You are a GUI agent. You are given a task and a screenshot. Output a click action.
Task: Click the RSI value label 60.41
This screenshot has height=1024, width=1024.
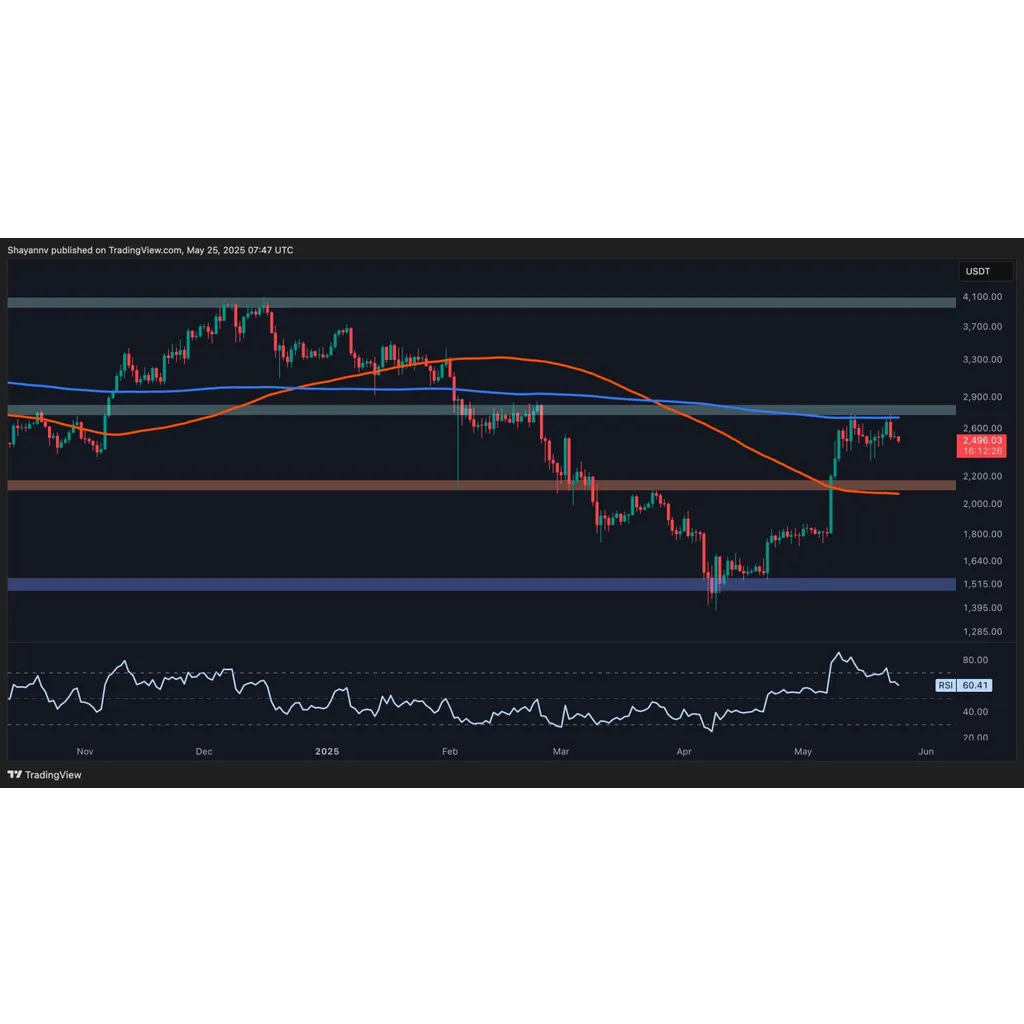pos(974,685)
